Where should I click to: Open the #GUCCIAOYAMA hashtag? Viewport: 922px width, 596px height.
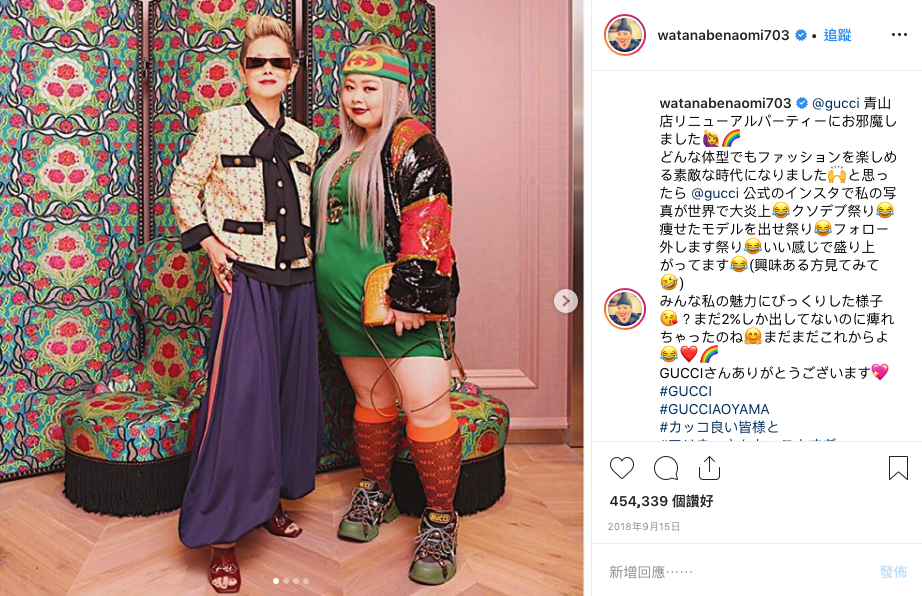click(714, 409)
